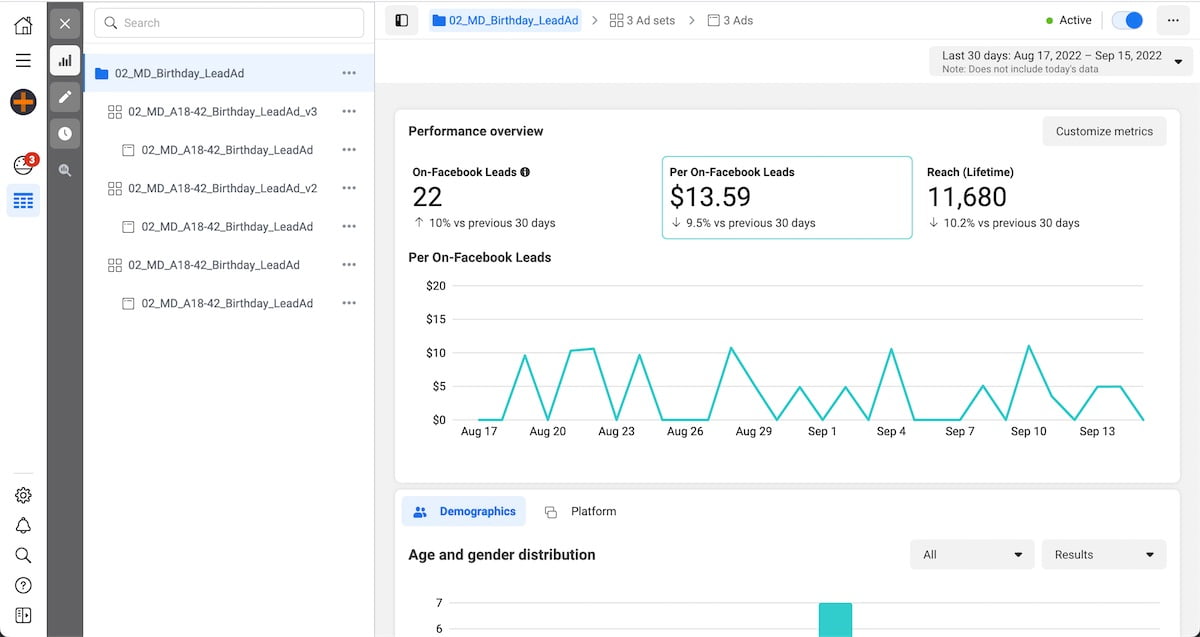This screenshot has height=637, width=1200.
Task: Select the edit pencil icon
Action: click(65, 97)
